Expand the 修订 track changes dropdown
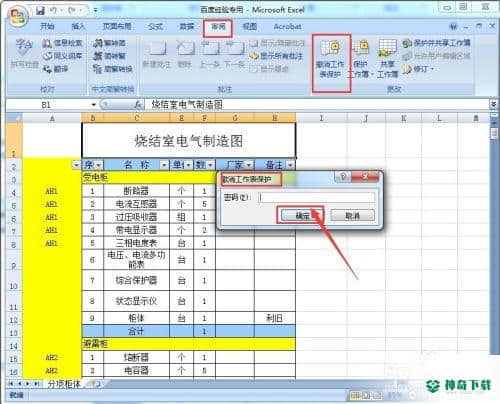This screenshot has width=500, height=404. [x=418, y=69]
